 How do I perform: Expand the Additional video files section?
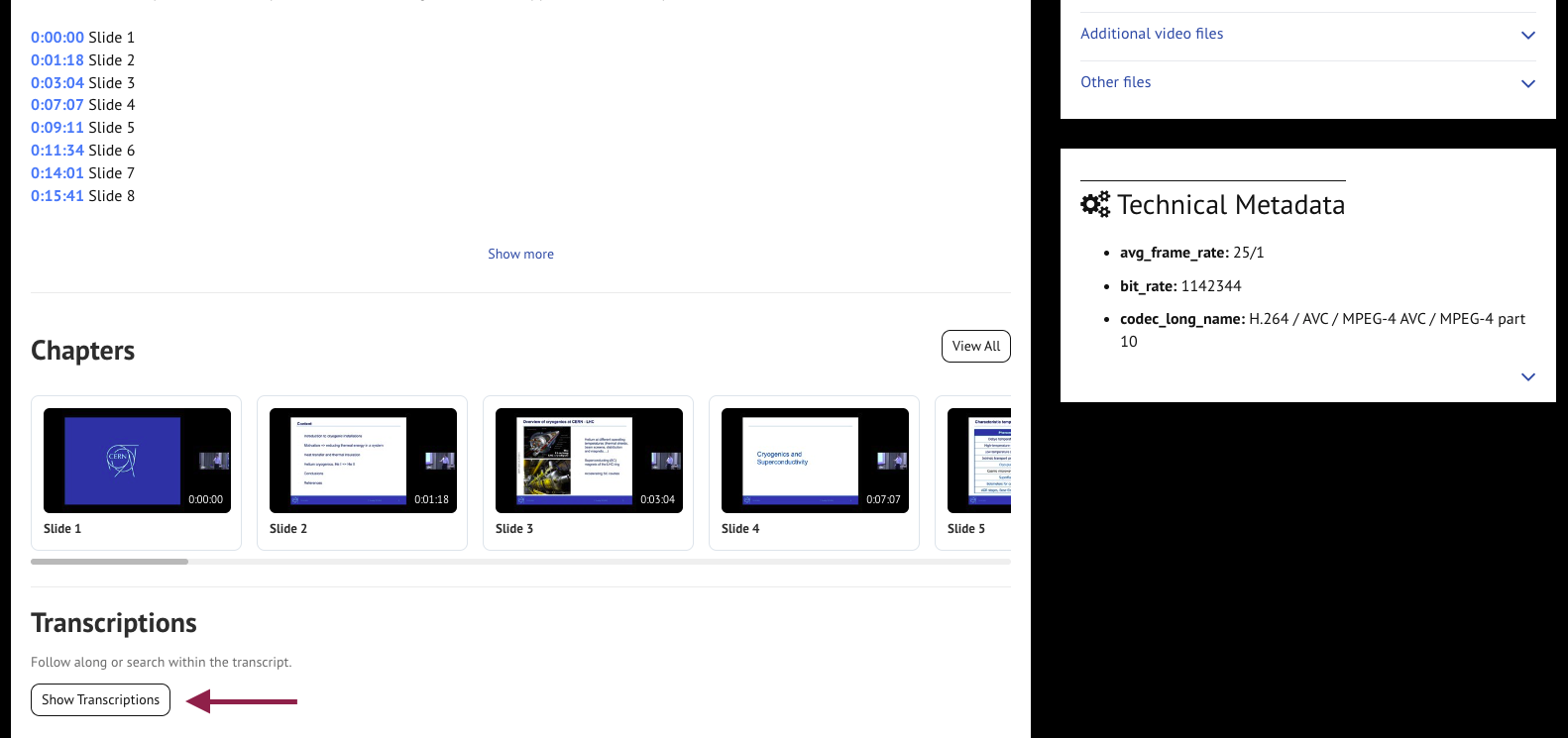pos(1527,35)
